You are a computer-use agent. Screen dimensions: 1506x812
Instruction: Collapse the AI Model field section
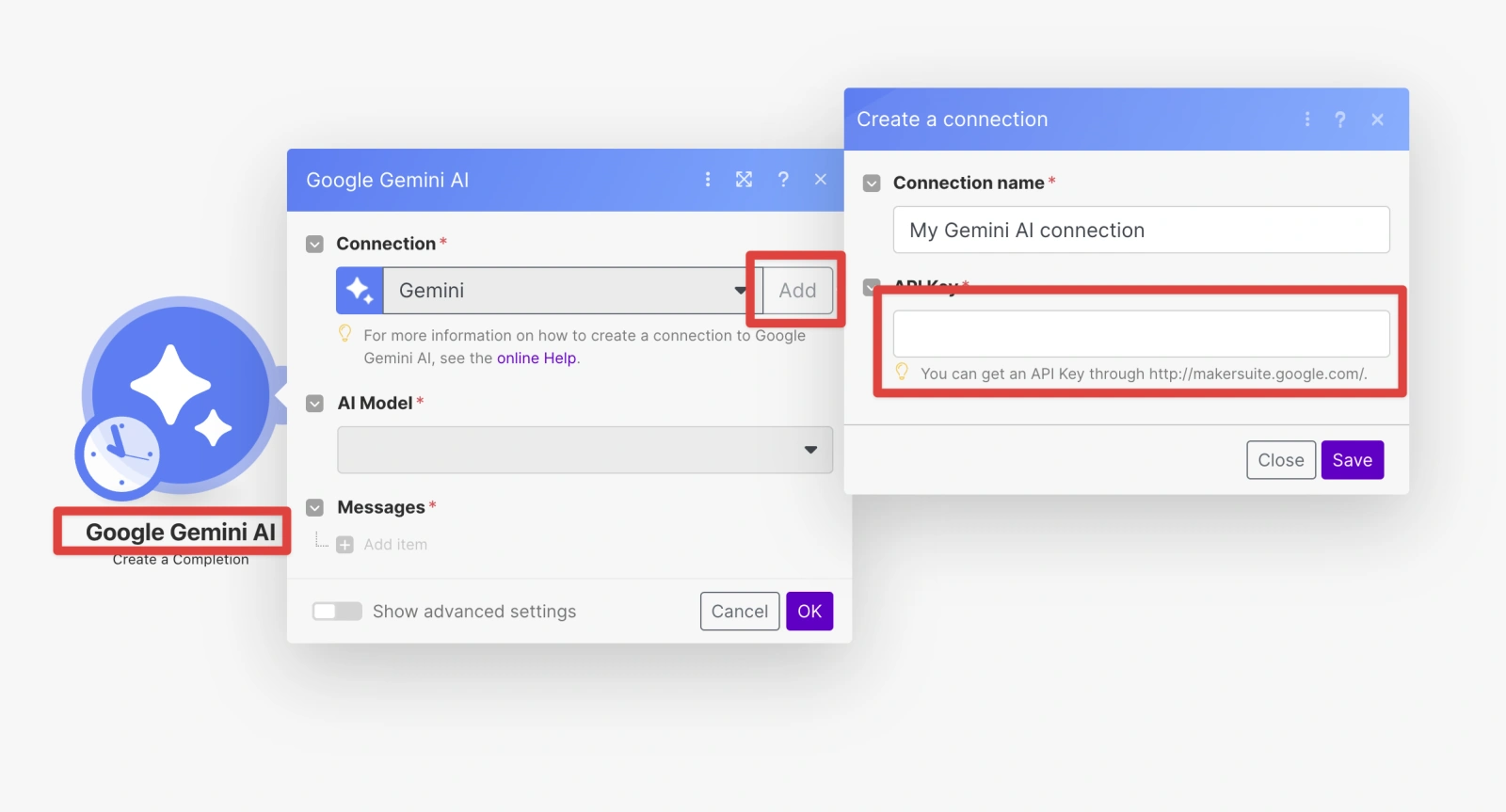(x=315, y=404)
